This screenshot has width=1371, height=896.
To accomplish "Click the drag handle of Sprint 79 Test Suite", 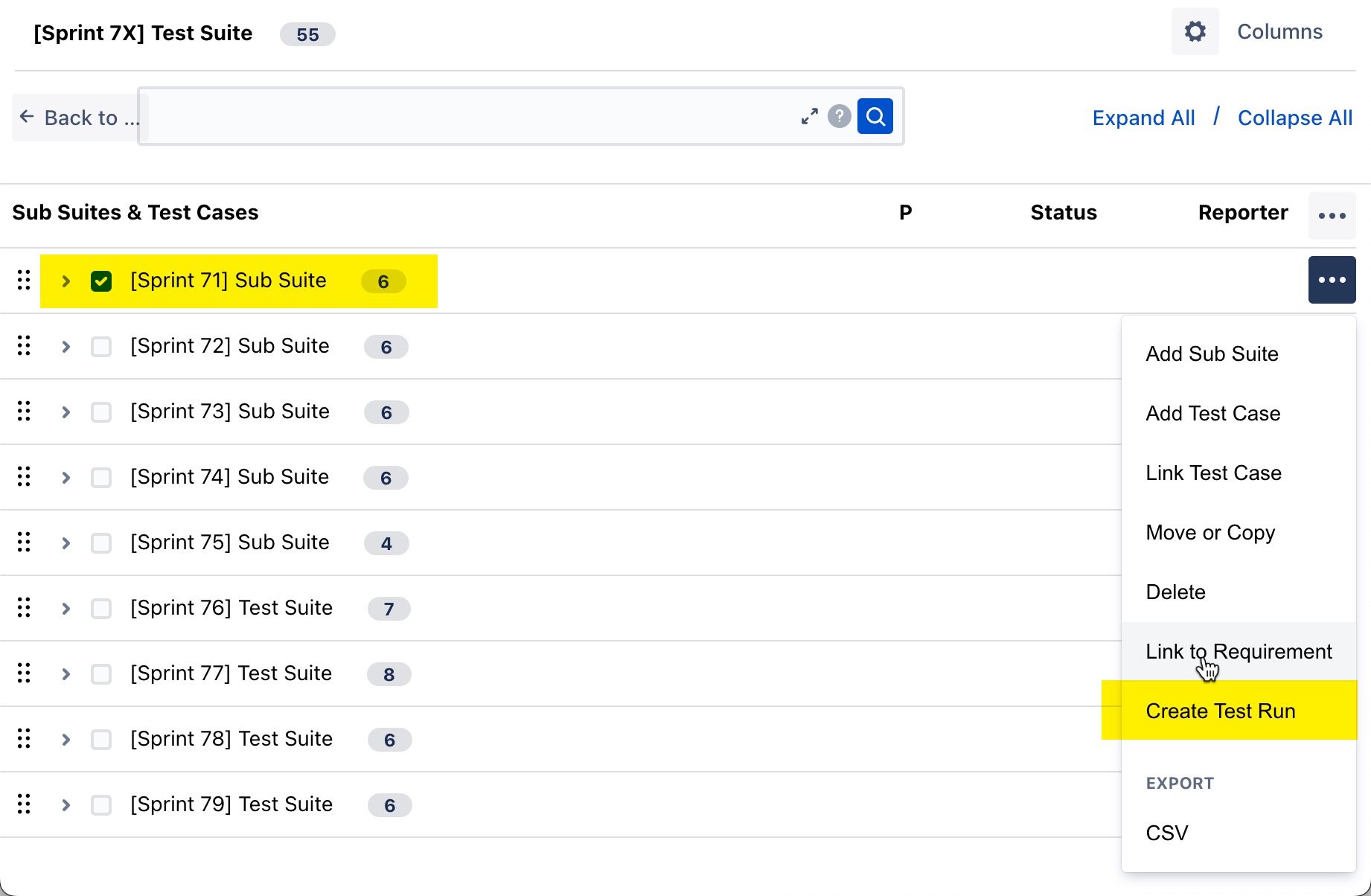I will point(24,804).
